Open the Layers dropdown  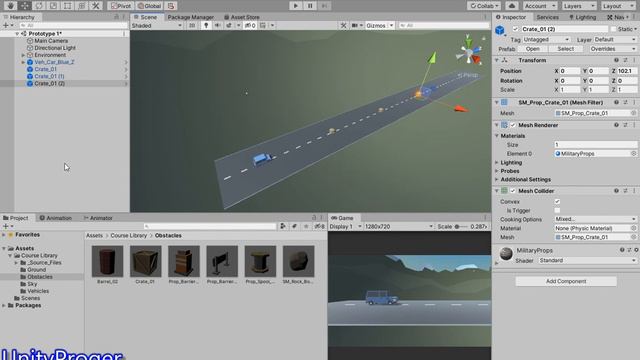[579, 6]
